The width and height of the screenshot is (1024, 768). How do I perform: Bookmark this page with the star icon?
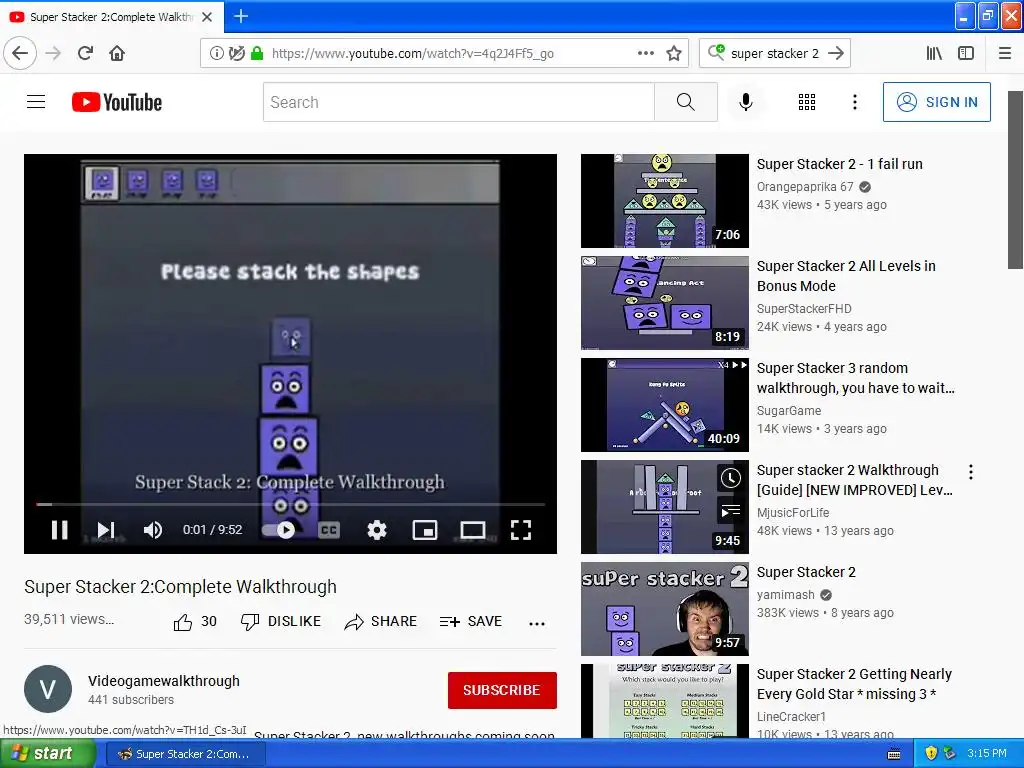(674, 54)
